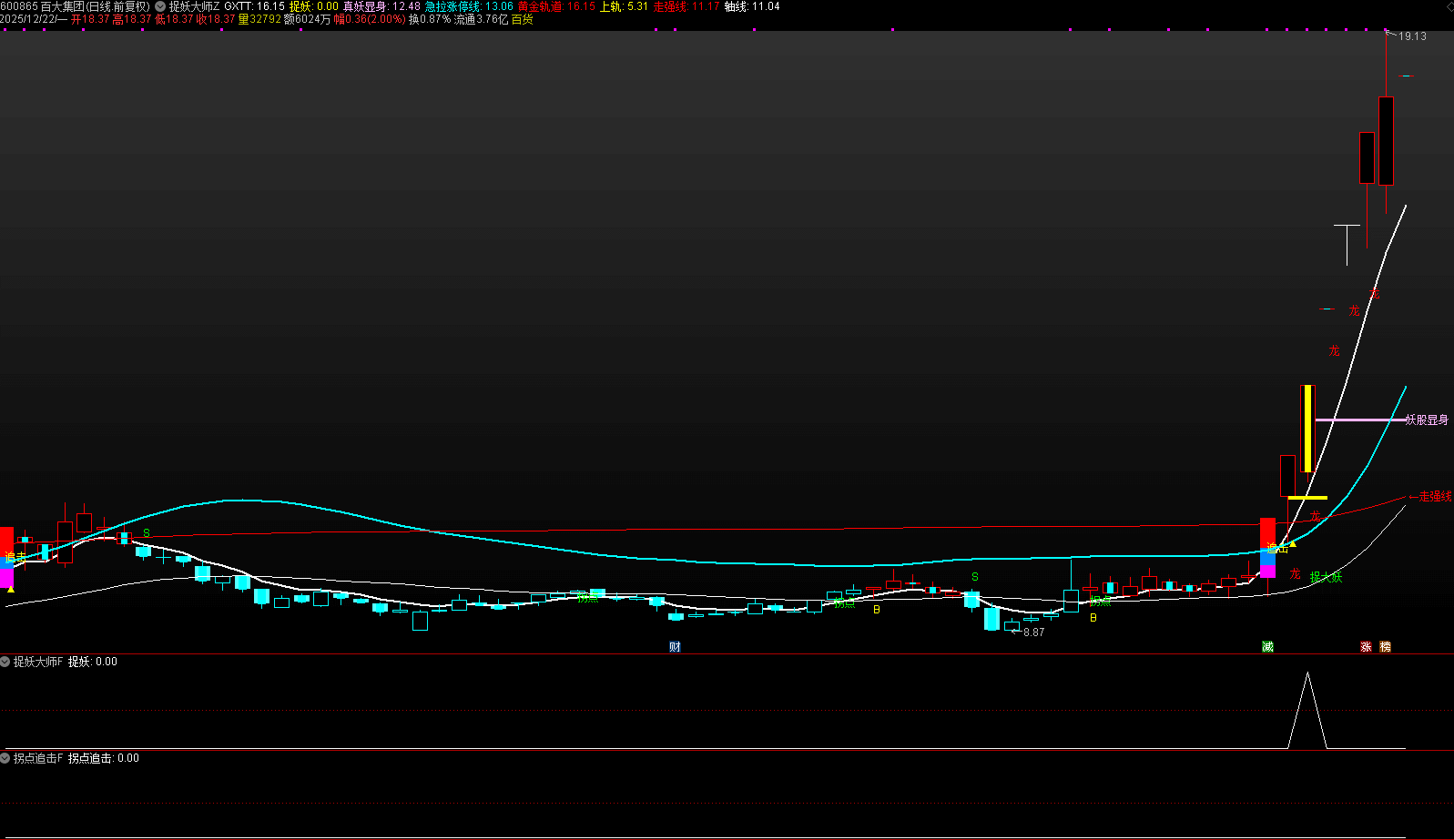Click the 8.87 lowest price marker

(1033, 633)
